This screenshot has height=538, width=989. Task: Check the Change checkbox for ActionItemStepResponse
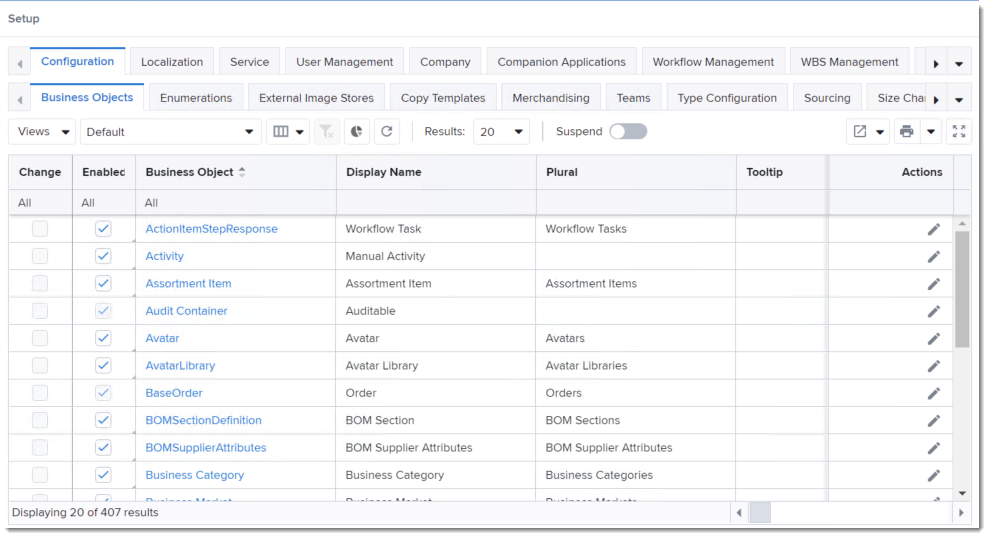pyautogui.click(x=40, y=229)
